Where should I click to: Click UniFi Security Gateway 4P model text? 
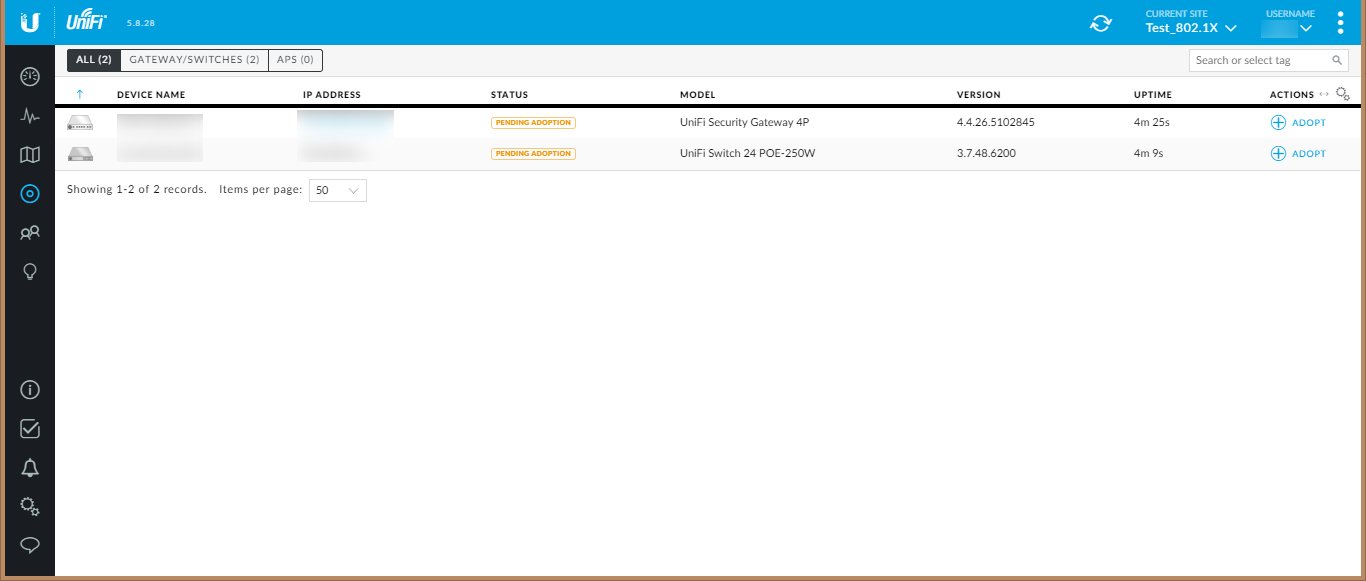[x=743, y=123]
